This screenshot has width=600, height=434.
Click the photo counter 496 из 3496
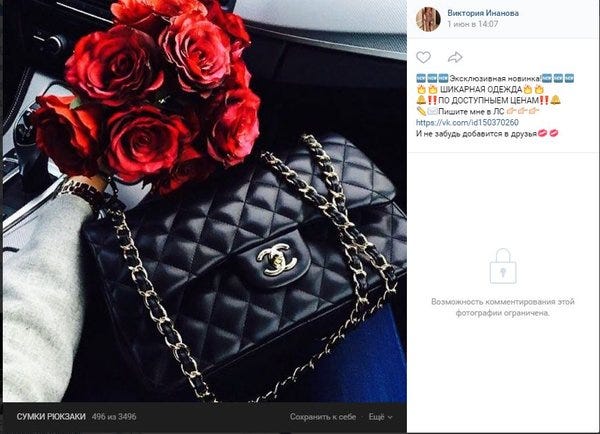click(114, 417)
